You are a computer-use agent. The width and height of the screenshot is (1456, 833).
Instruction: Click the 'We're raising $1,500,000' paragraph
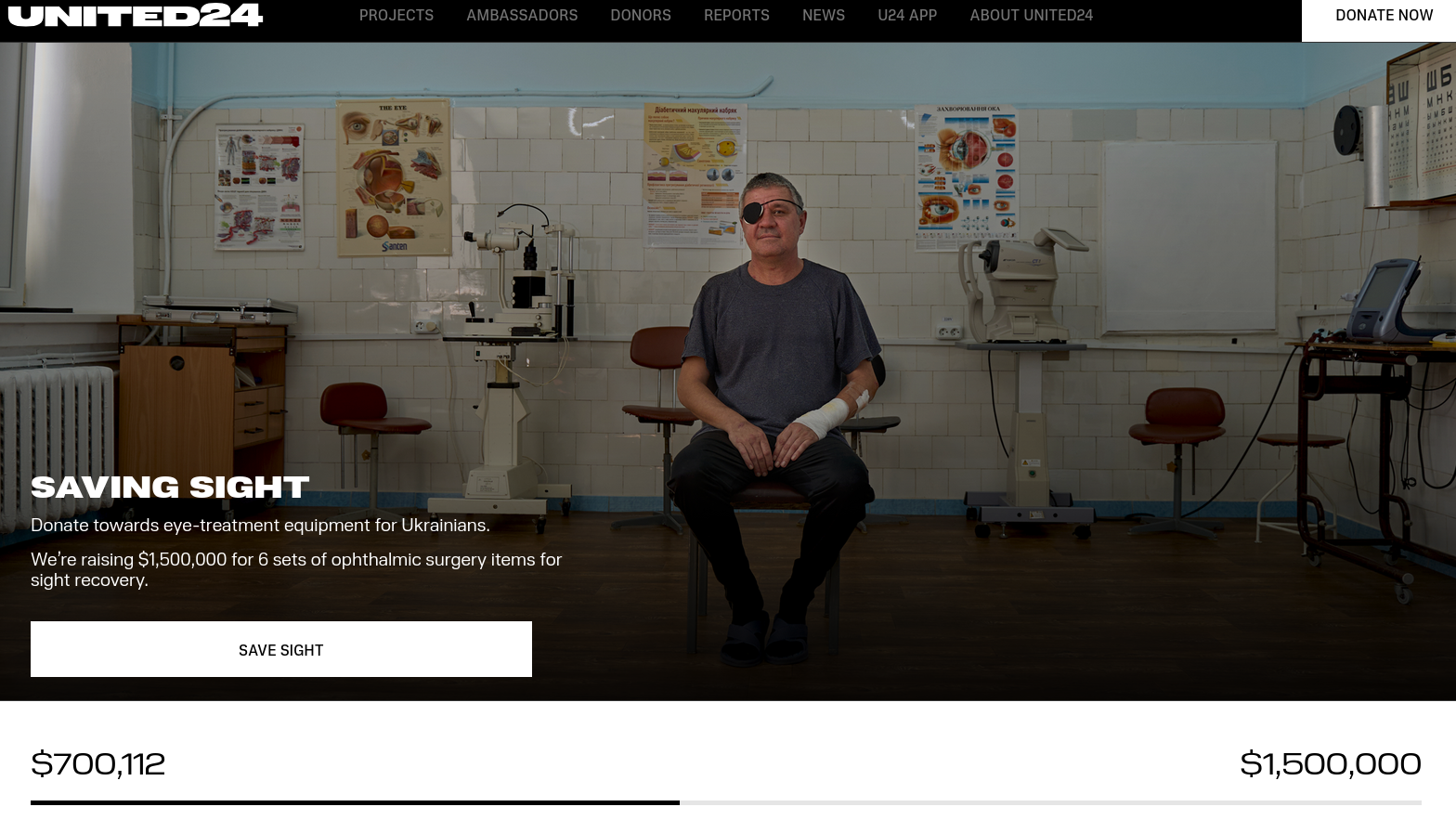[x=296, y=569]
